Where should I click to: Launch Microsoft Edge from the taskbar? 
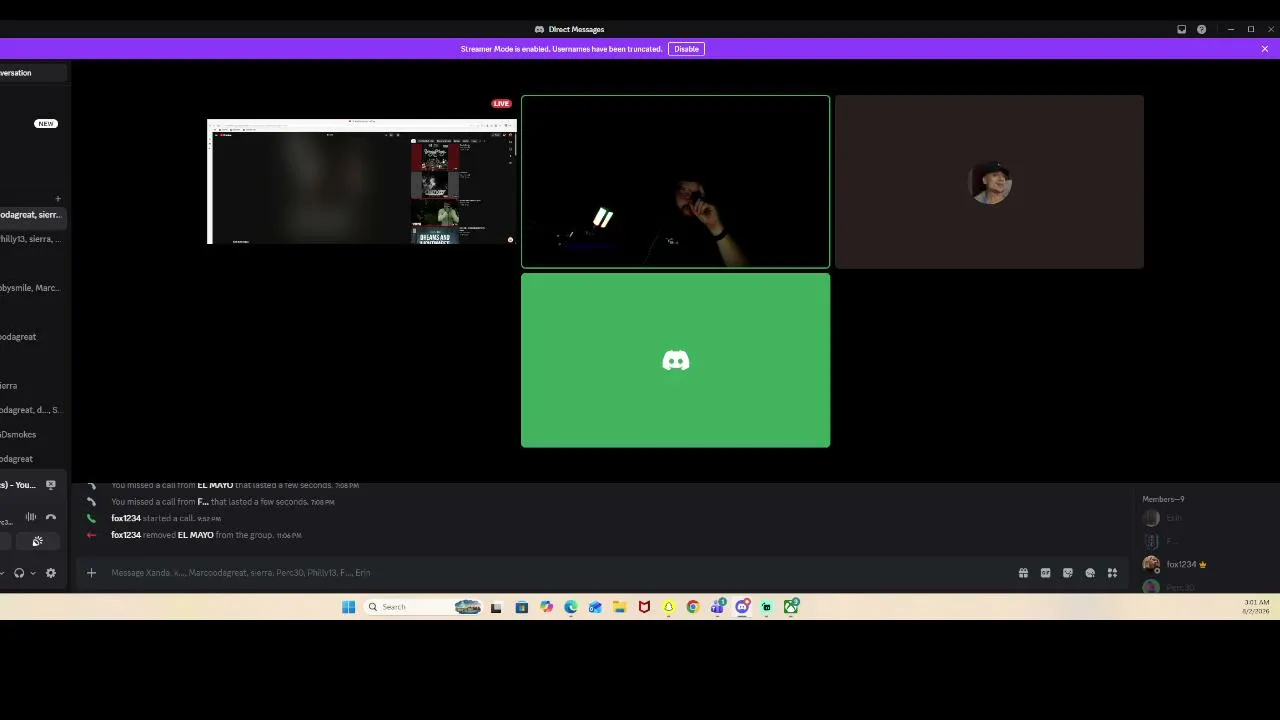pos(570,607)
